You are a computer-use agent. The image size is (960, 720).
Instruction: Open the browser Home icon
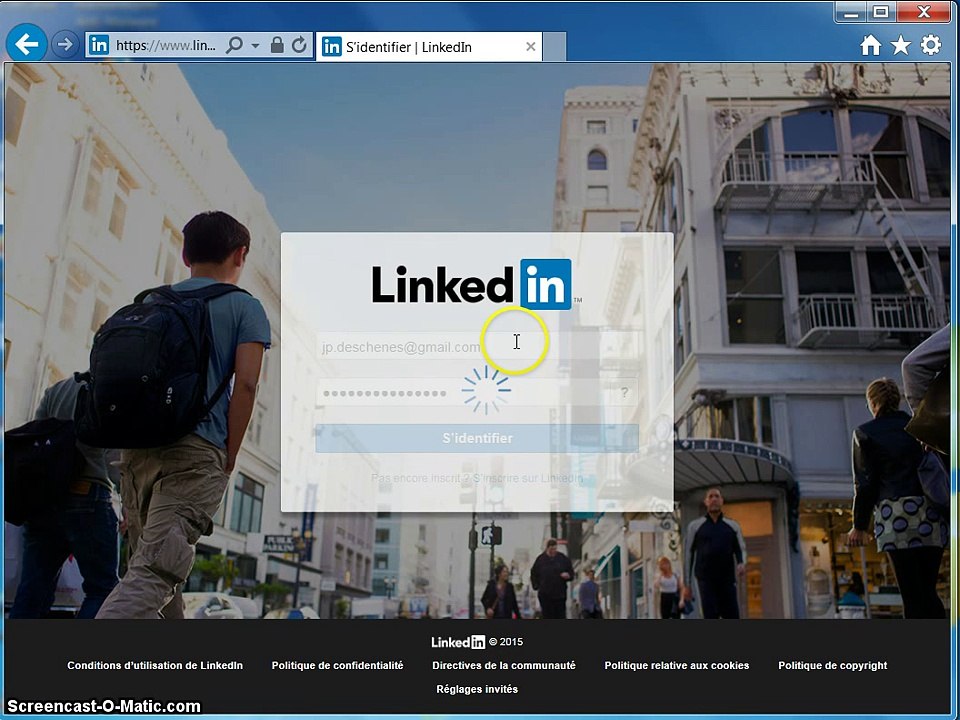click(871, 45)
